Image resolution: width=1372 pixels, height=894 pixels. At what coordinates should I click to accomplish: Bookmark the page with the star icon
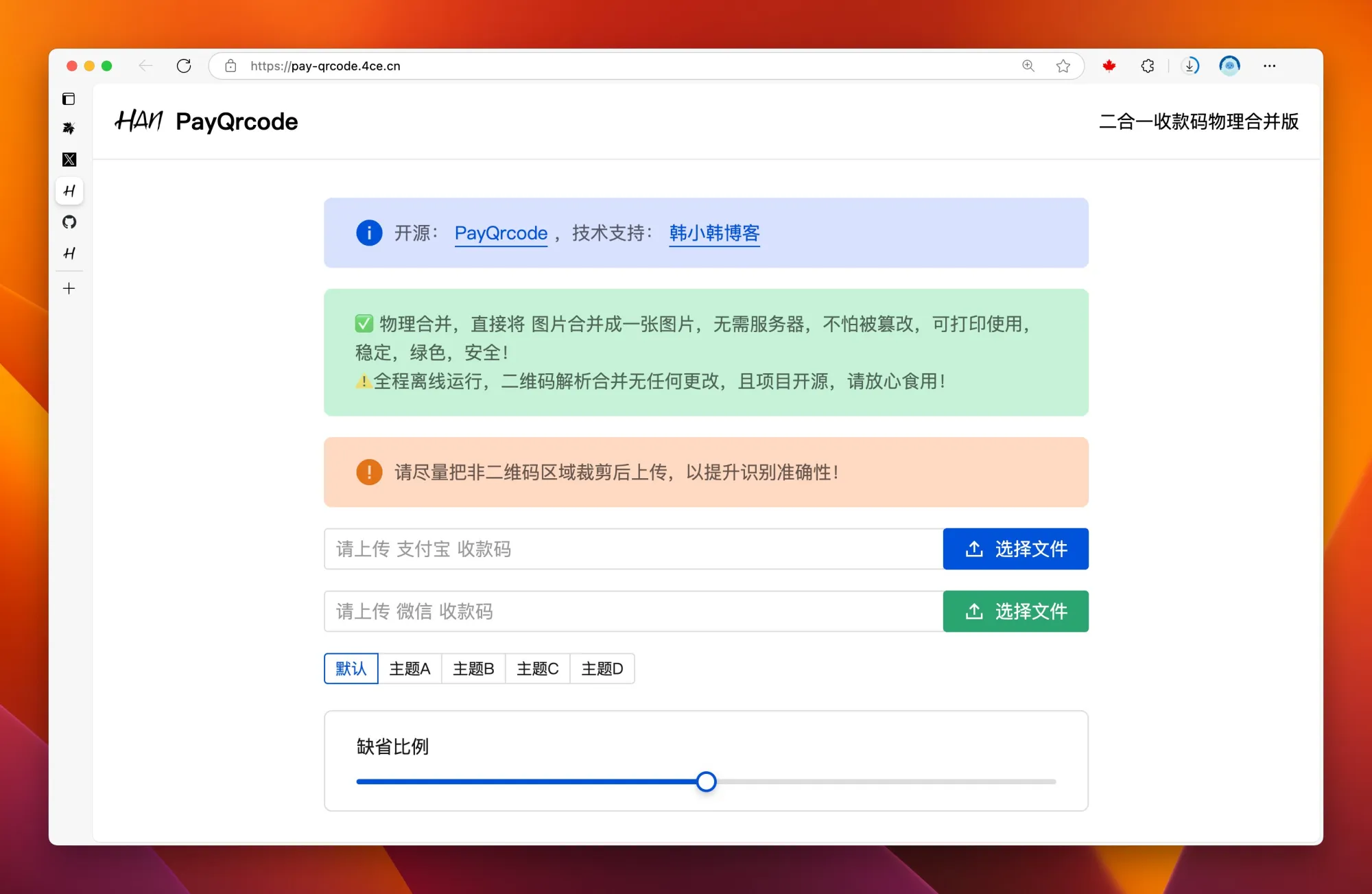1063,66
